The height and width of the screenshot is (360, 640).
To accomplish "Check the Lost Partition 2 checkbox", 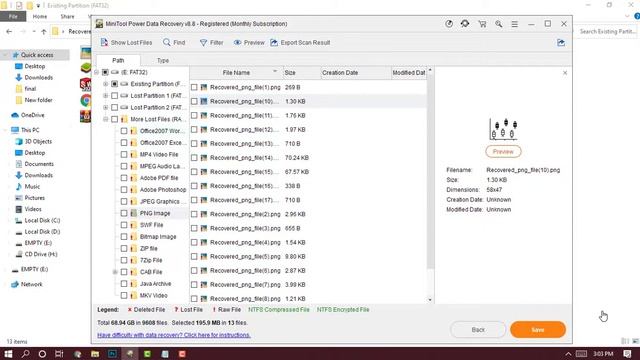I will (115, 107).
